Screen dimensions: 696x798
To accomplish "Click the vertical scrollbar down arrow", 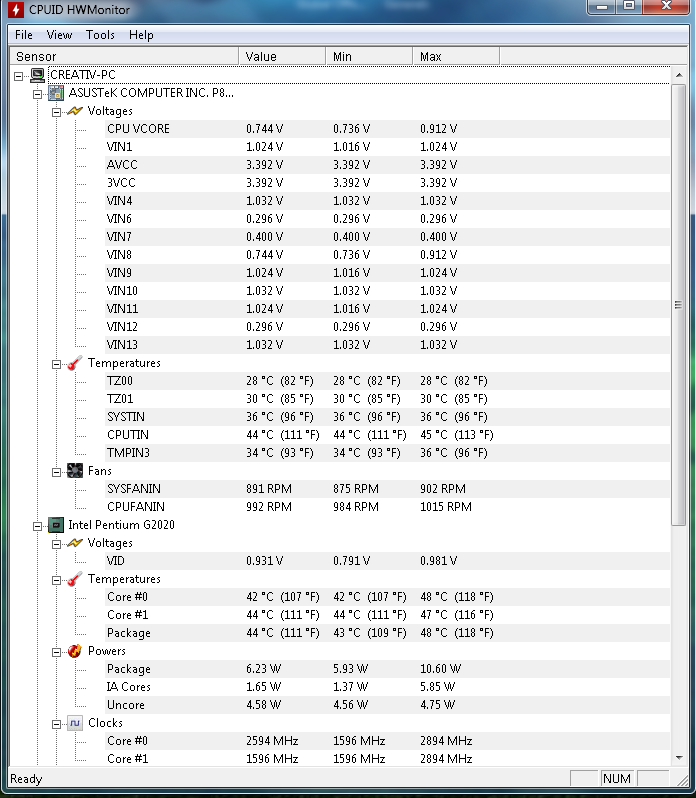I will click(x=679, y=758).
